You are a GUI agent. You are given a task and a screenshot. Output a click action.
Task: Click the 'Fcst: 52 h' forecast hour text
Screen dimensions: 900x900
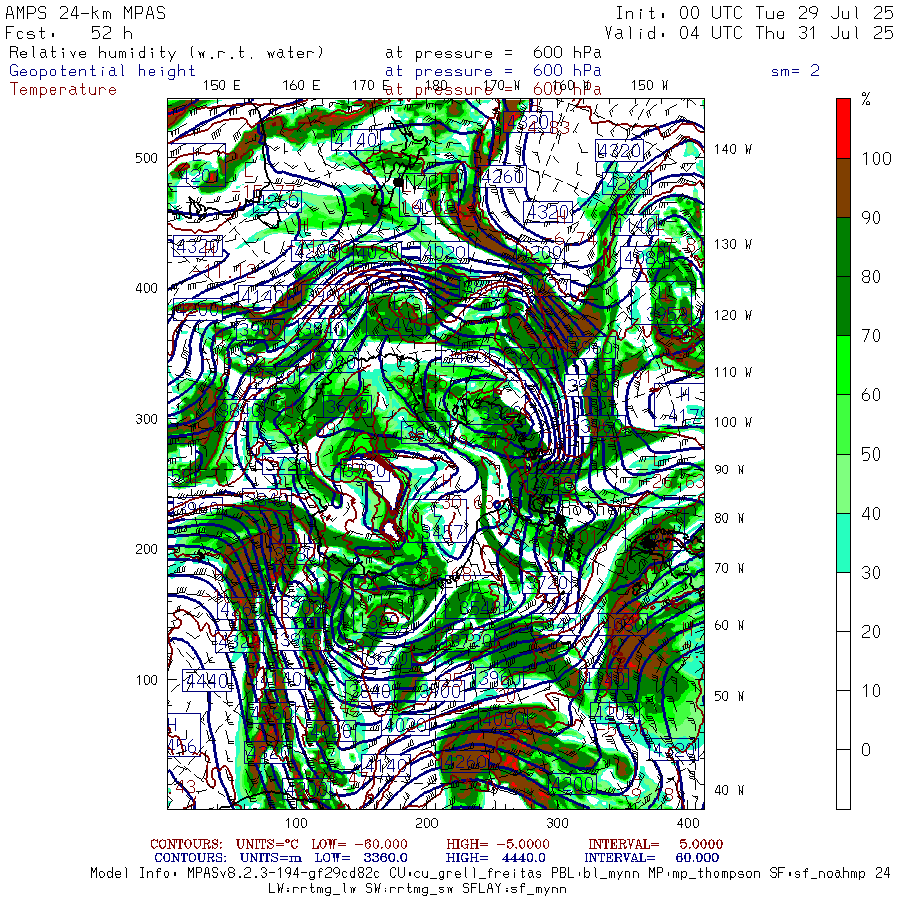click(x=69, y=33)
